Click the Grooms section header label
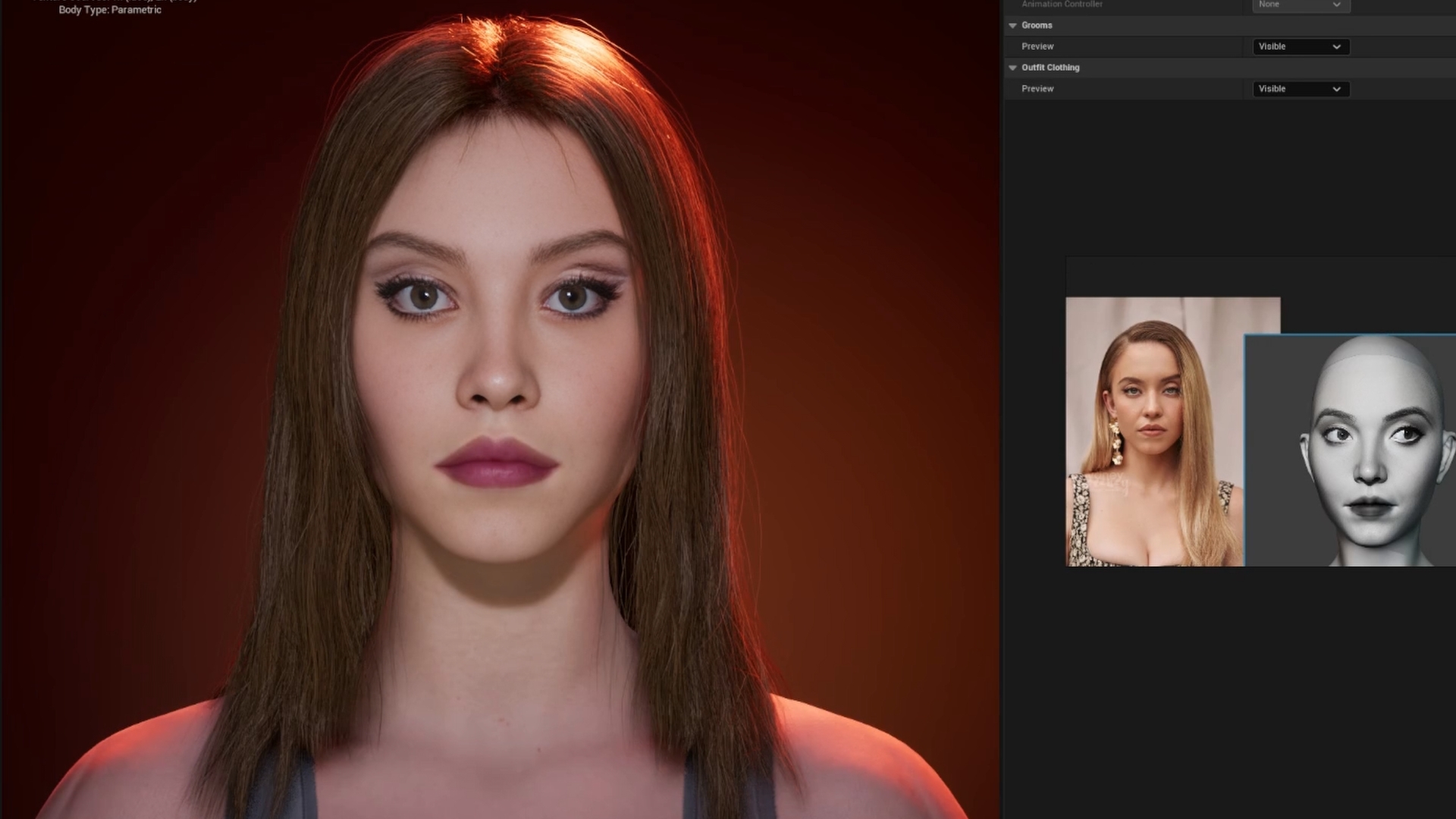The image size is (1456, 819). pos(1037,25)
